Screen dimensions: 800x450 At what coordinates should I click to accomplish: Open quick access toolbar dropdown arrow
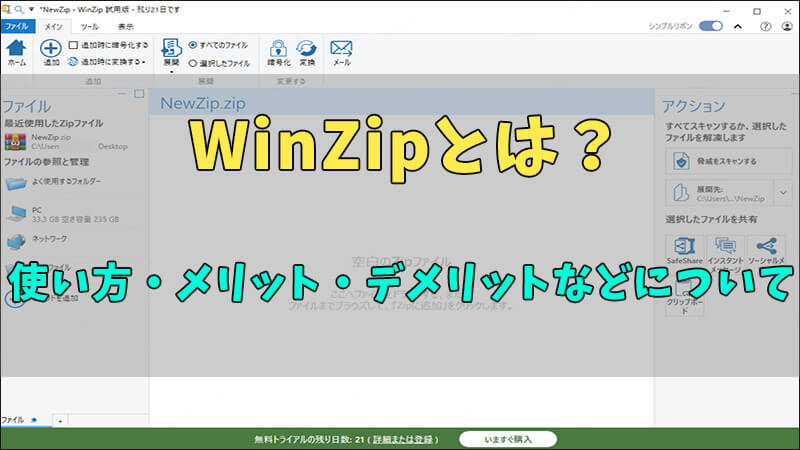(31, 9)
